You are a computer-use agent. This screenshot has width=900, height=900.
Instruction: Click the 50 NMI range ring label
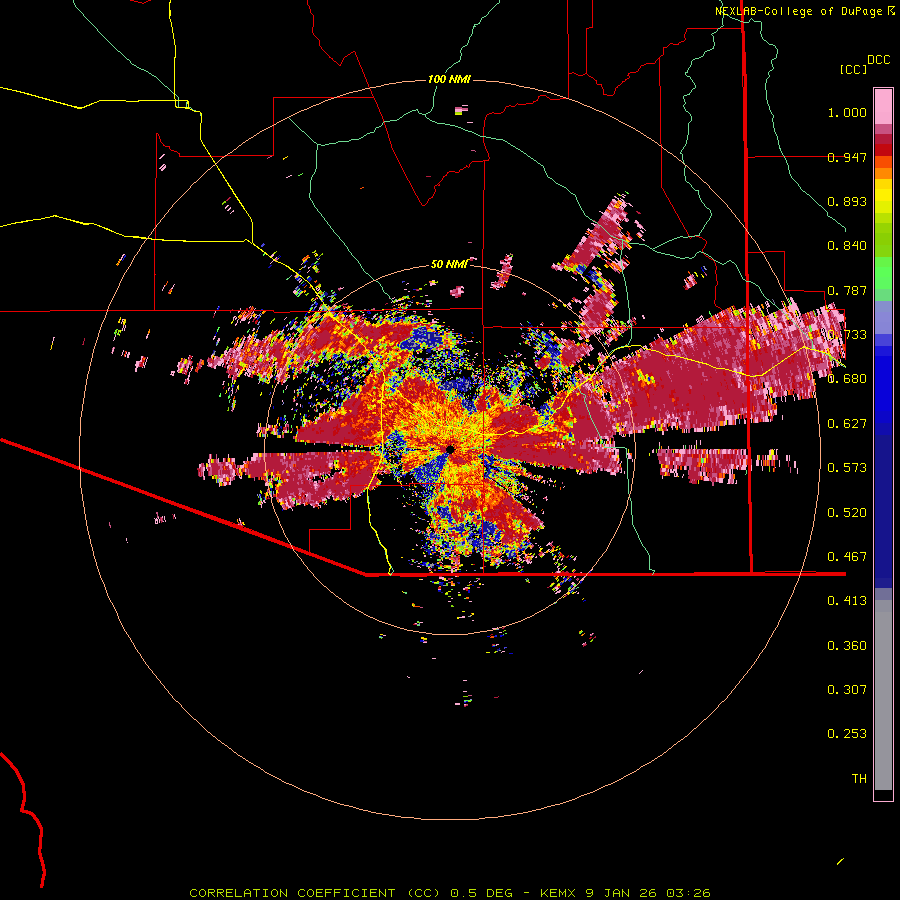click(x=449, y=264)
